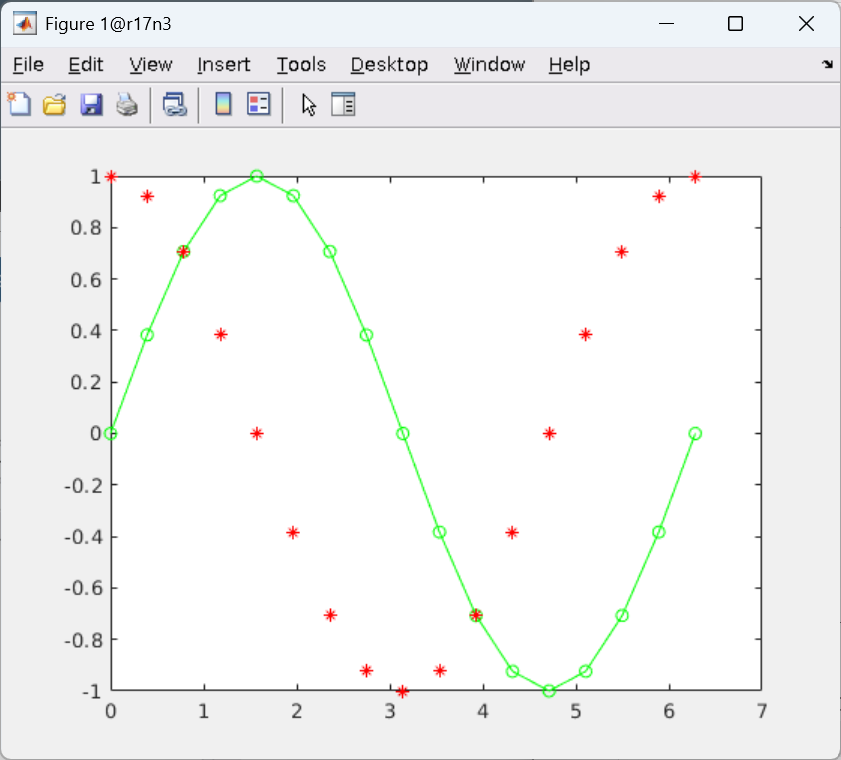Expand the Tools menu
This screenshot has width=841, height=760.
[x=301, y=65]
